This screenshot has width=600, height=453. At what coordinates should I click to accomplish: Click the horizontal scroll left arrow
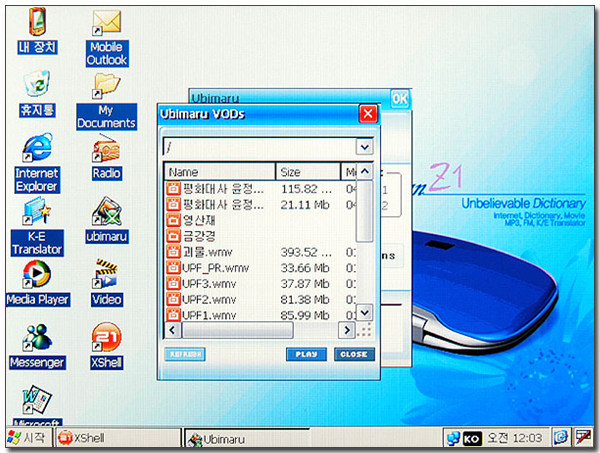[x=173, y=330]
